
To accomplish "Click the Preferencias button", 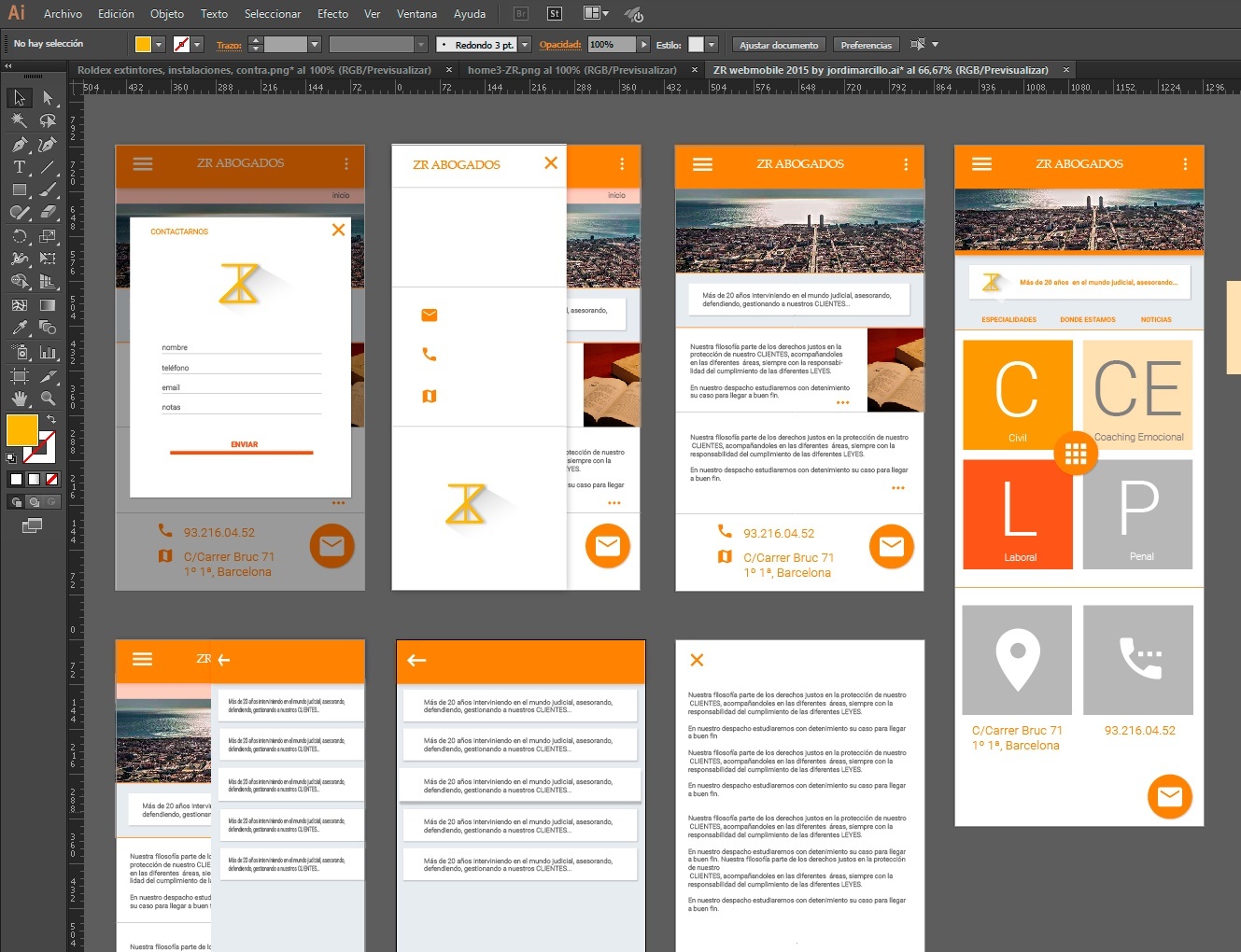I will (866, 45).
